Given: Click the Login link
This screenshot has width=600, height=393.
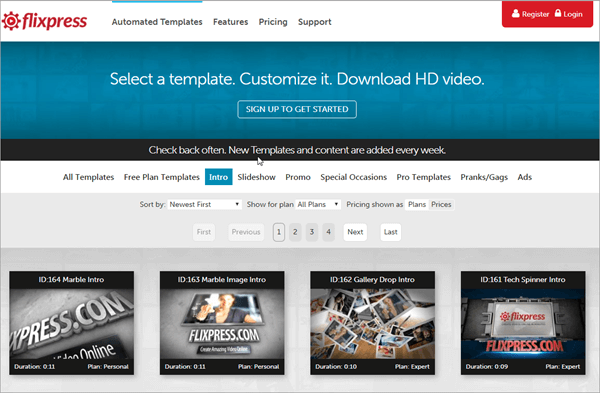Looking at the screenshot, I should (573, 14).
